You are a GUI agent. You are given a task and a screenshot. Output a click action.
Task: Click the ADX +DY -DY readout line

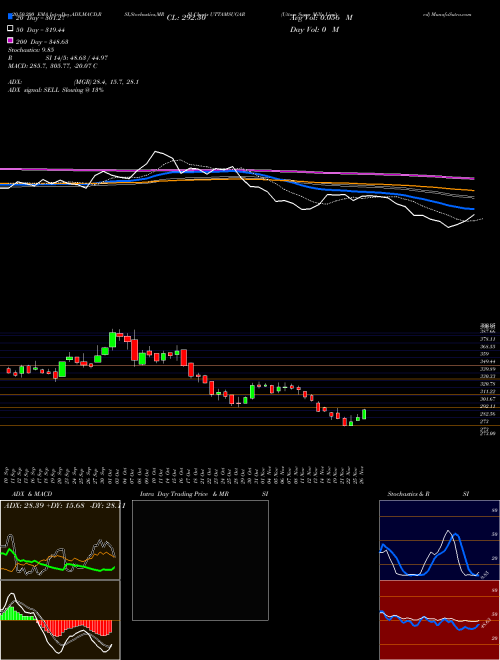[64, 506]
